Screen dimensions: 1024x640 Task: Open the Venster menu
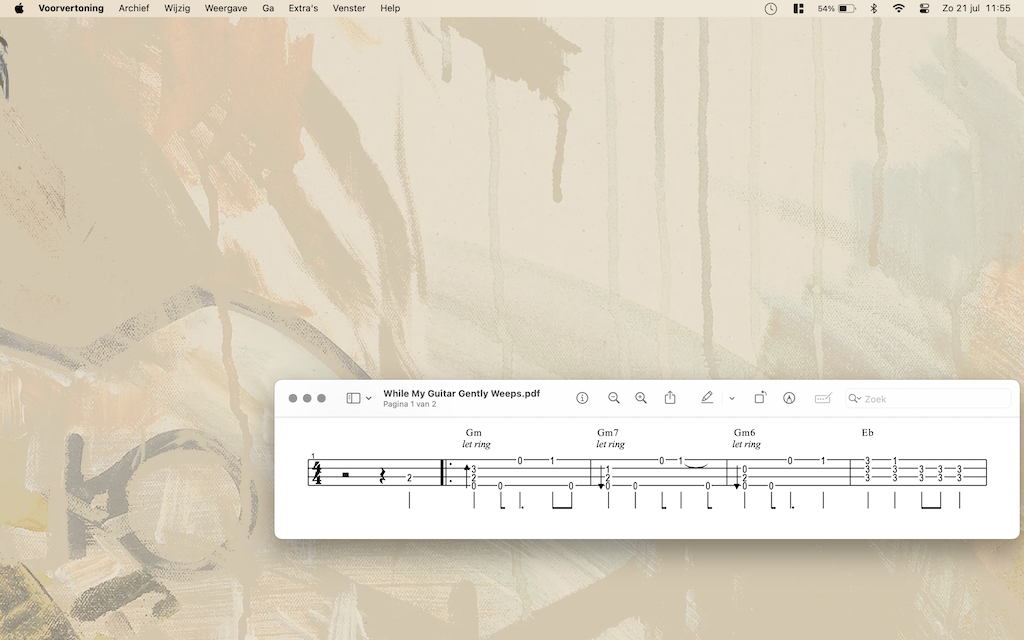pos(349,8)
